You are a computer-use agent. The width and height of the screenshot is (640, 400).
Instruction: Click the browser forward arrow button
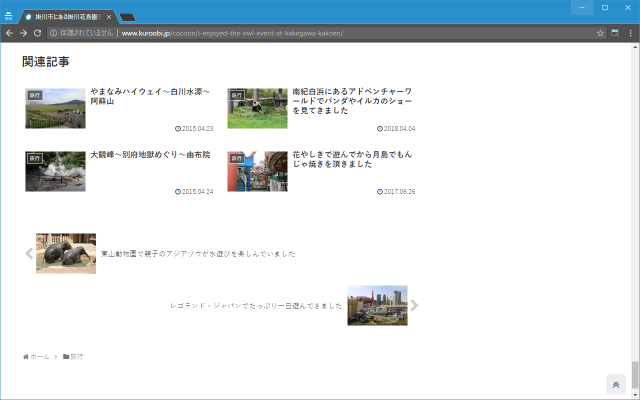pos(23,33)
